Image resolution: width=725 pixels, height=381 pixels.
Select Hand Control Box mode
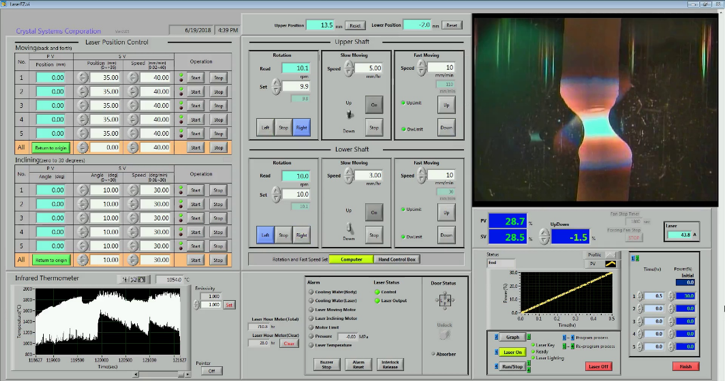pos(397,259)
